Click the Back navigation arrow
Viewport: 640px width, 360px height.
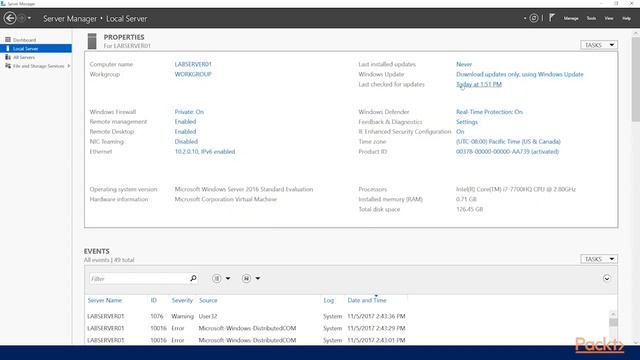[x=10, y=18]
